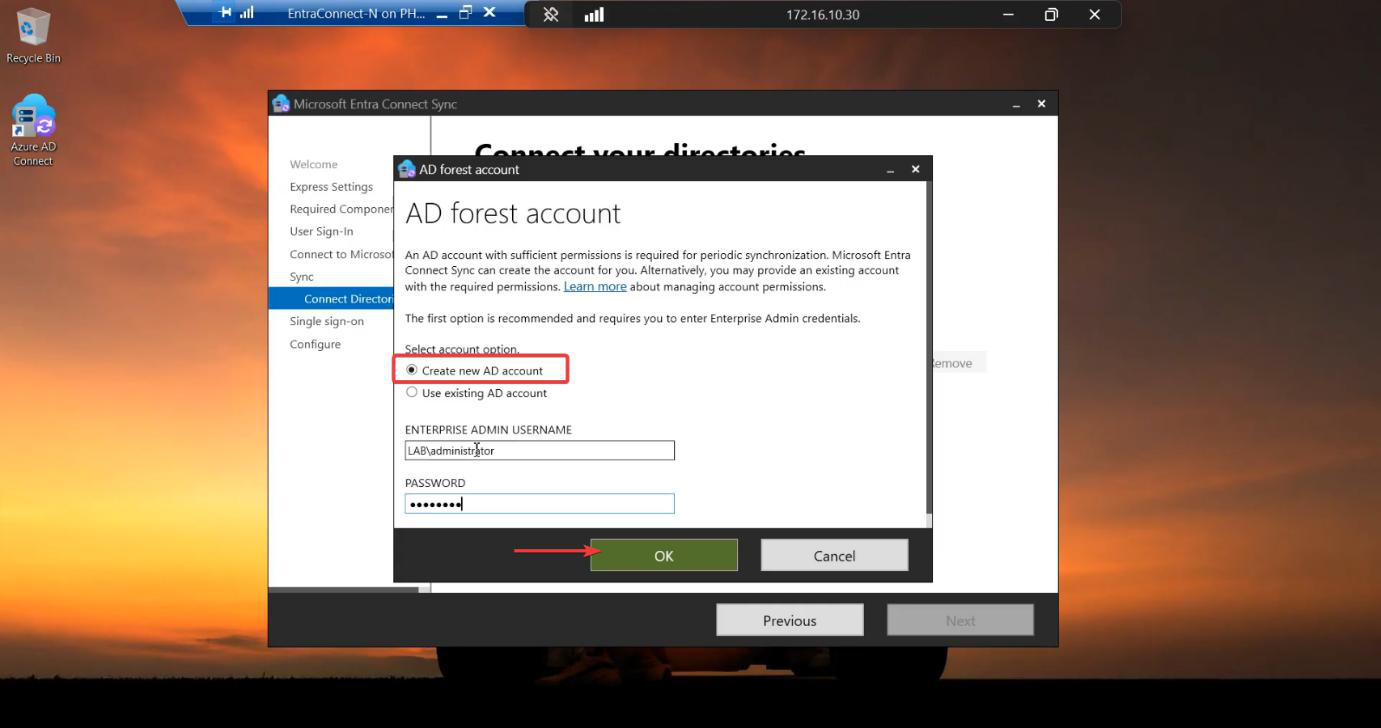The height and width of the screenshot is (728, 1381).
Task: Click the signal strength icon on EntraConnect-N bar
Action: coord(247,13)
